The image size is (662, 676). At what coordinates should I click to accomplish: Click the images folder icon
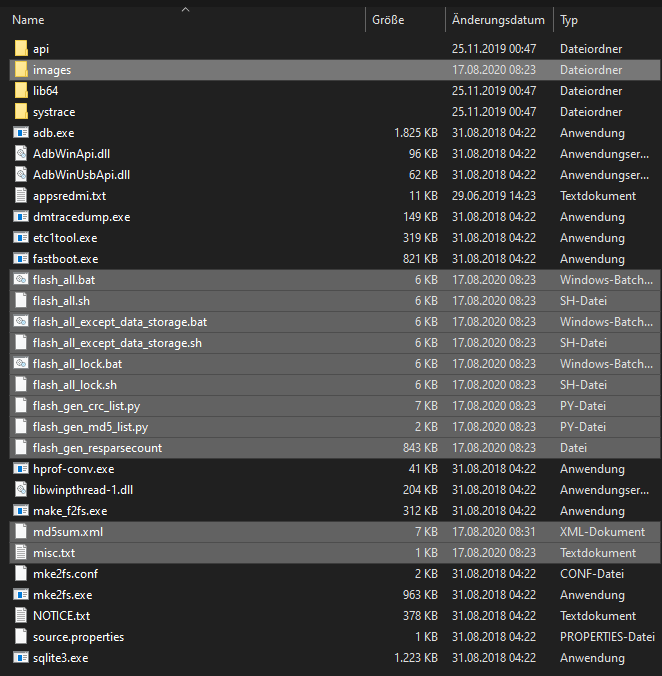click(x=21, y=70)
